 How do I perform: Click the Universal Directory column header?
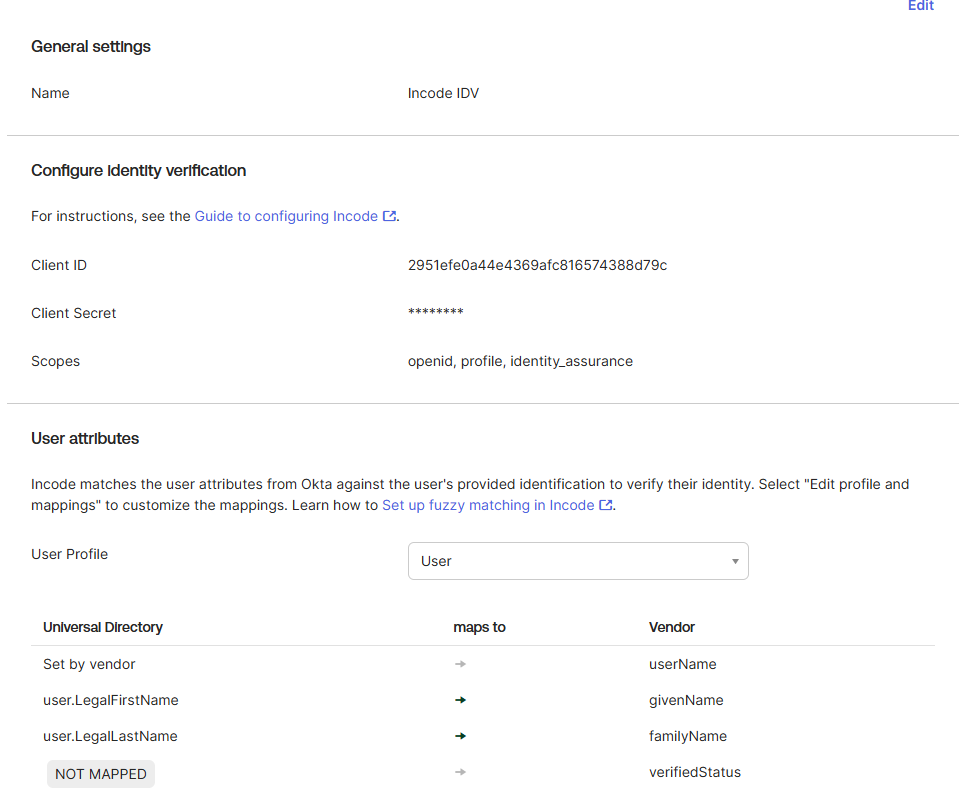(x=103, y=627)
